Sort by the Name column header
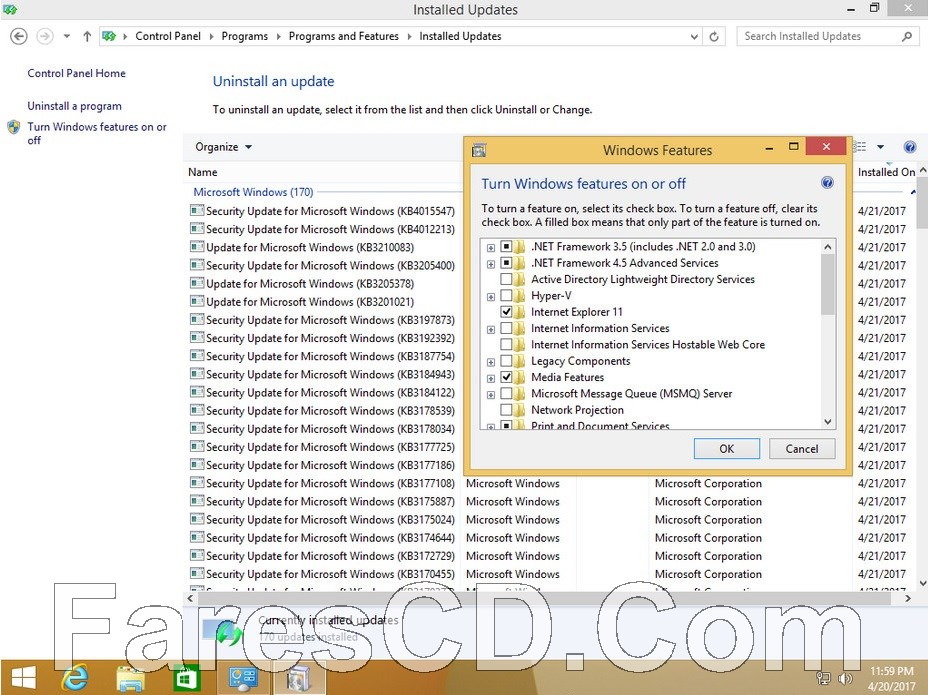 202,172
